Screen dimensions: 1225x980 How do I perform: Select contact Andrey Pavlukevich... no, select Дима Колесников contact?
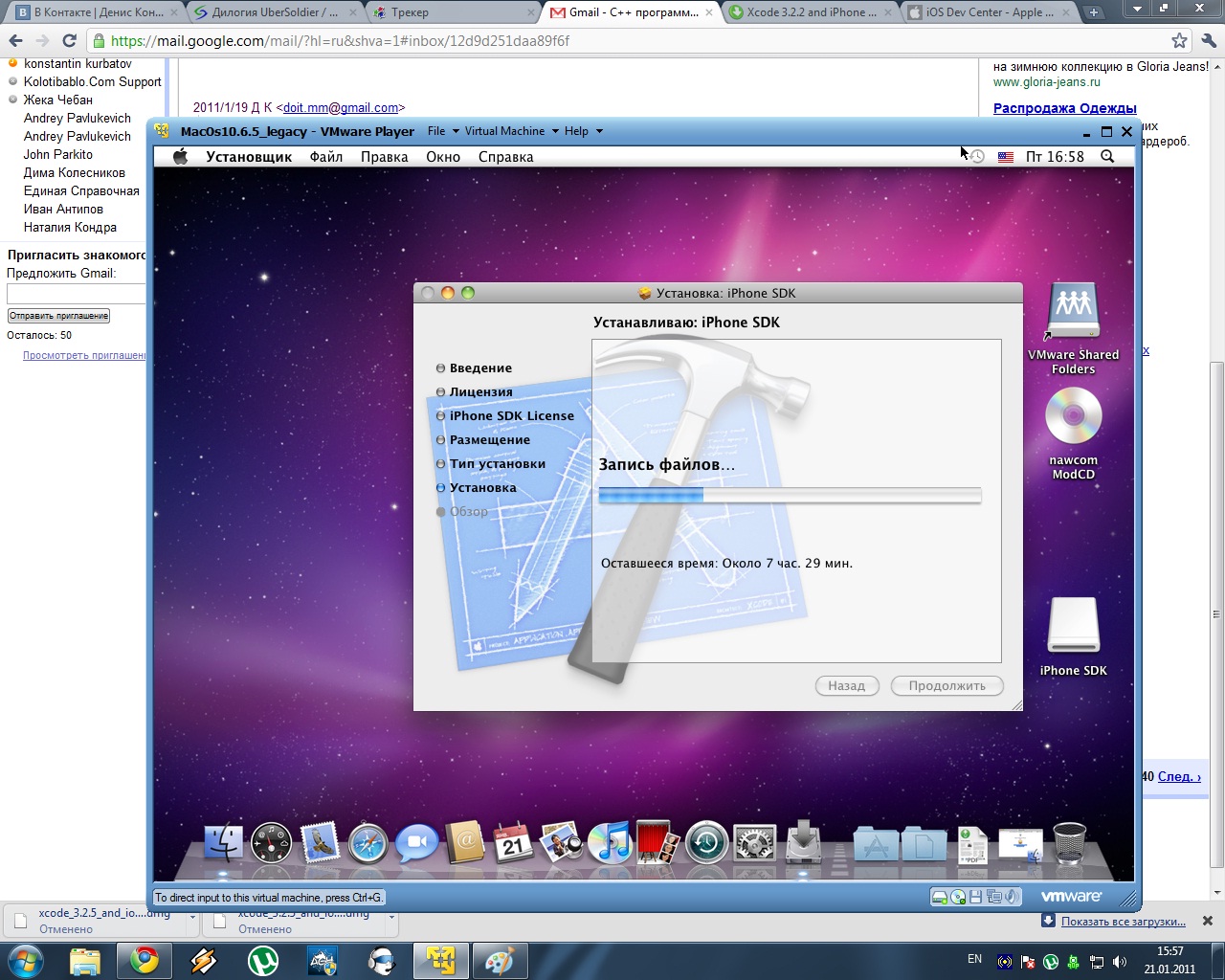(75, 173)
